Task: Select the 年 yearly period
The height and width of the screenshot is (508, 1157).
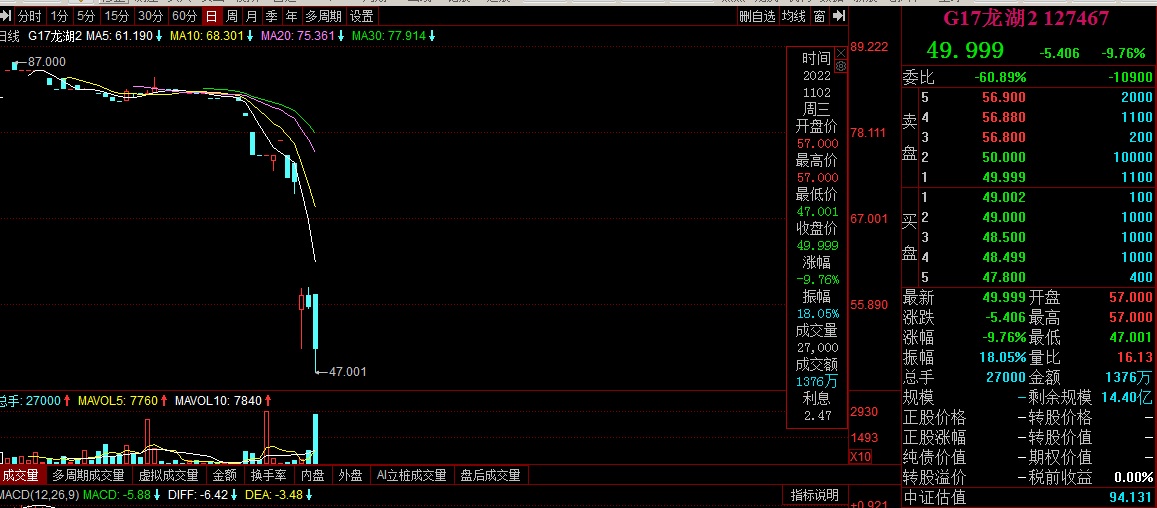Action: [x=291, y=16]
